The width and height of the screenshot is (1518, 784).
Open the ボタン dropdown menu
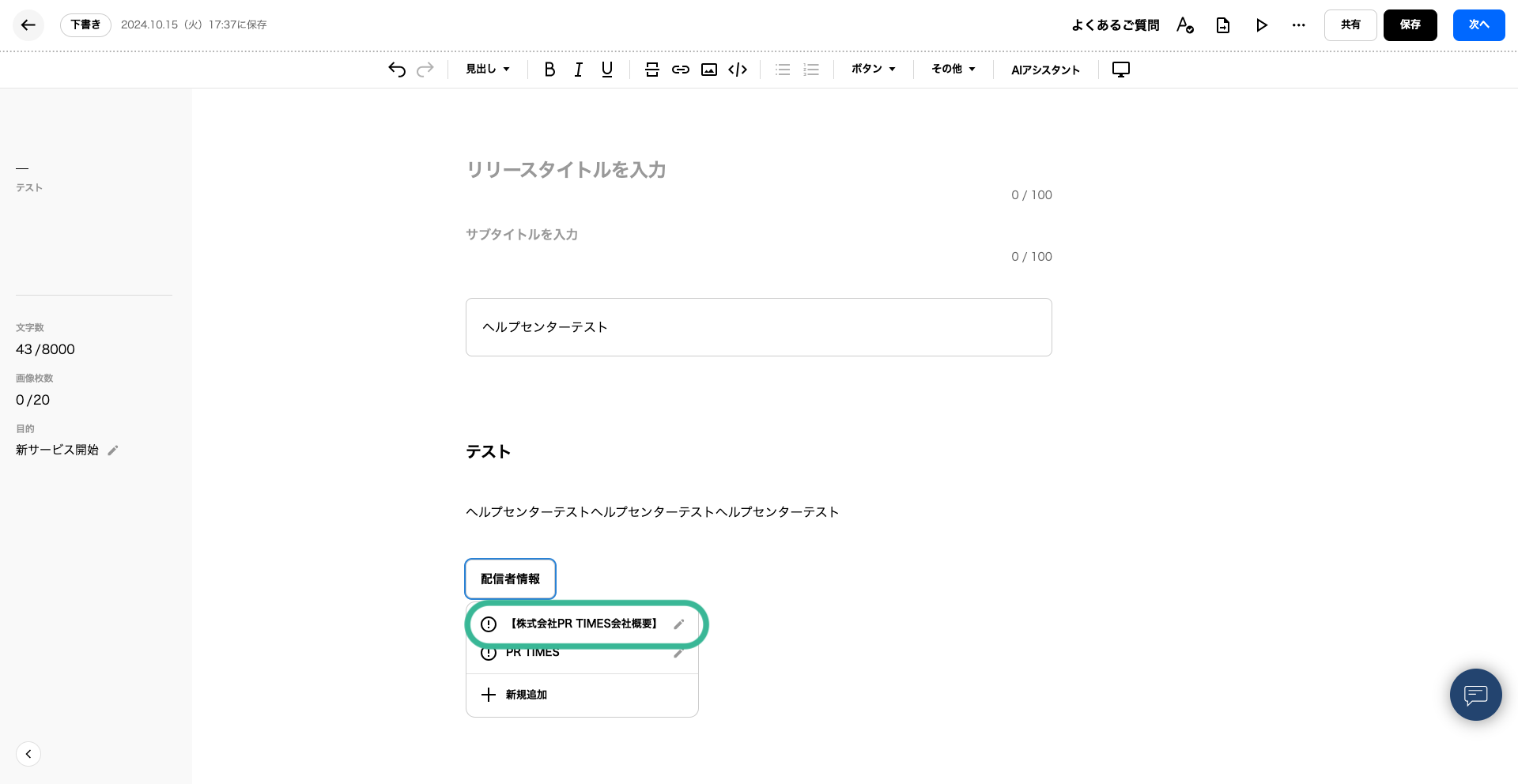873,70
